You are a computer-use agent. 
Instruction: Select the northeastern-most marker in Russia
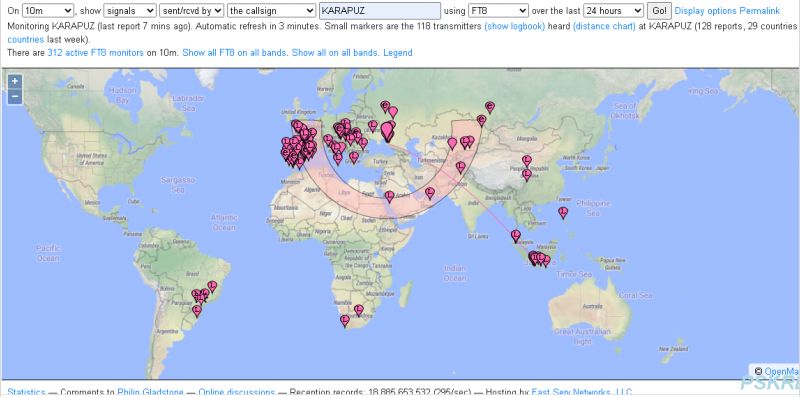click(x=490, y=107)
